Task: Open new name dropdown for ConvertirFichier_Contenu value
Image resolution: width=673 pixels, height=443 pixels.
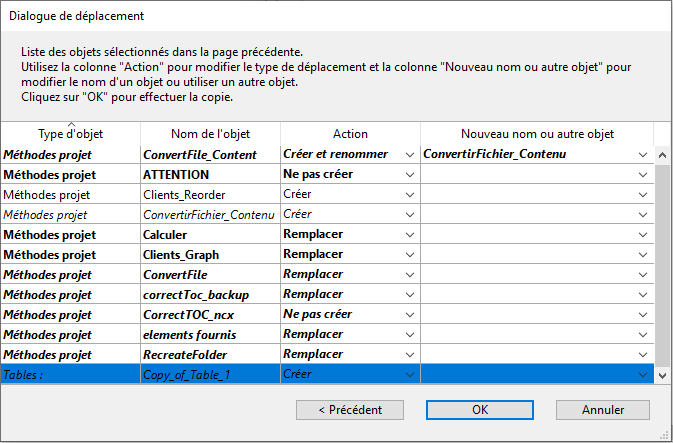Action: point(643,155)
